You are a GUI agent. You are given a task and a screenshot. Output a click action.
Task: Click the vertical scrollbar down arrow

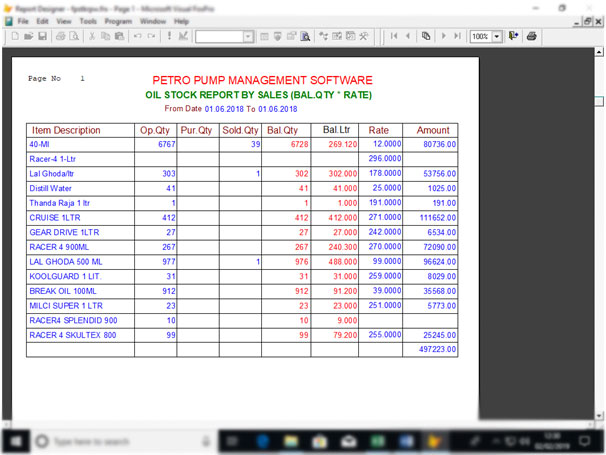pyautogui.click(x=599, y=416)
